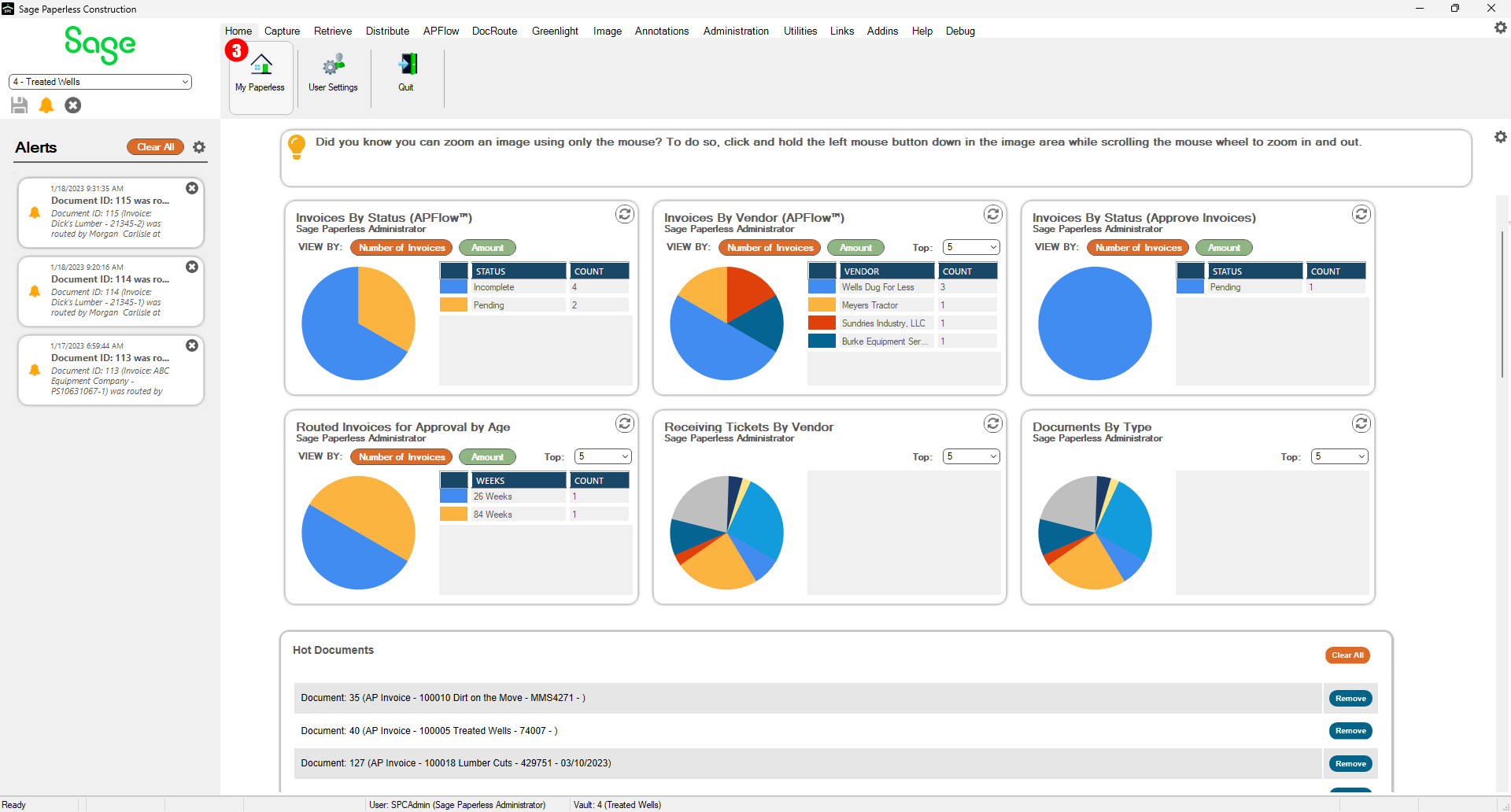This screenshot has width=1511, height=812.
Task: Refresh Documents By Type widget
Action: click(x=1361, y=423)
